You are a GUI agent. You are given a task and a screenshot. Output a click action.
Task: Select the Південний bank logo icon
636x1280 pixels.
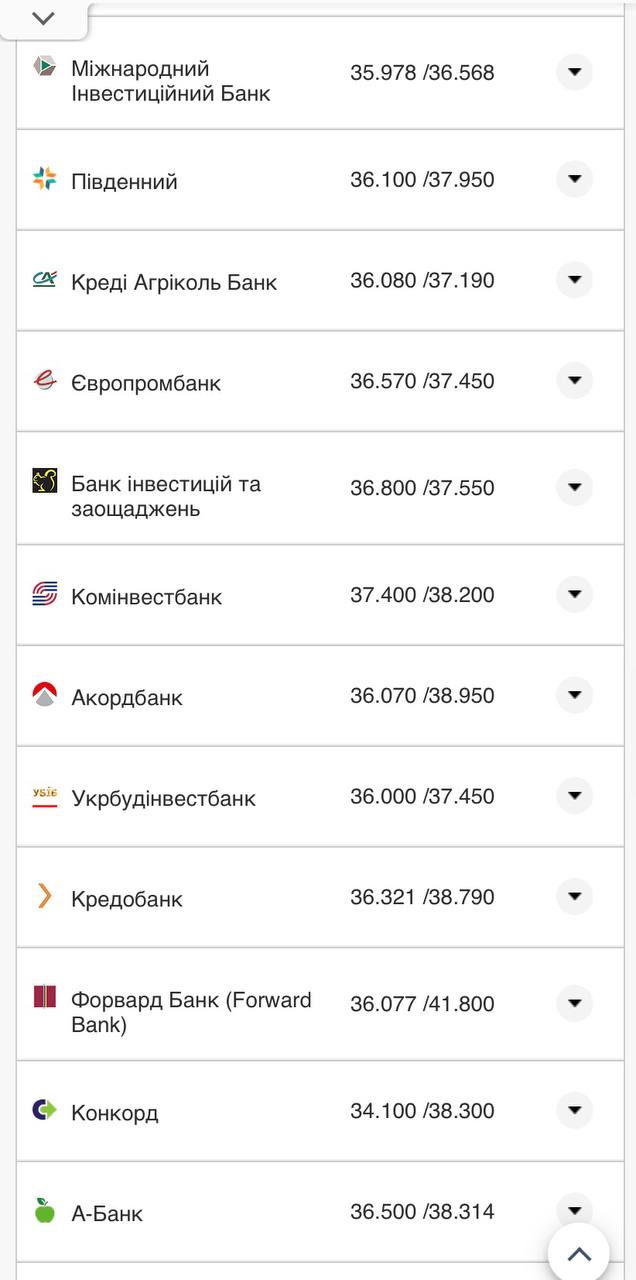click(44, 179)
